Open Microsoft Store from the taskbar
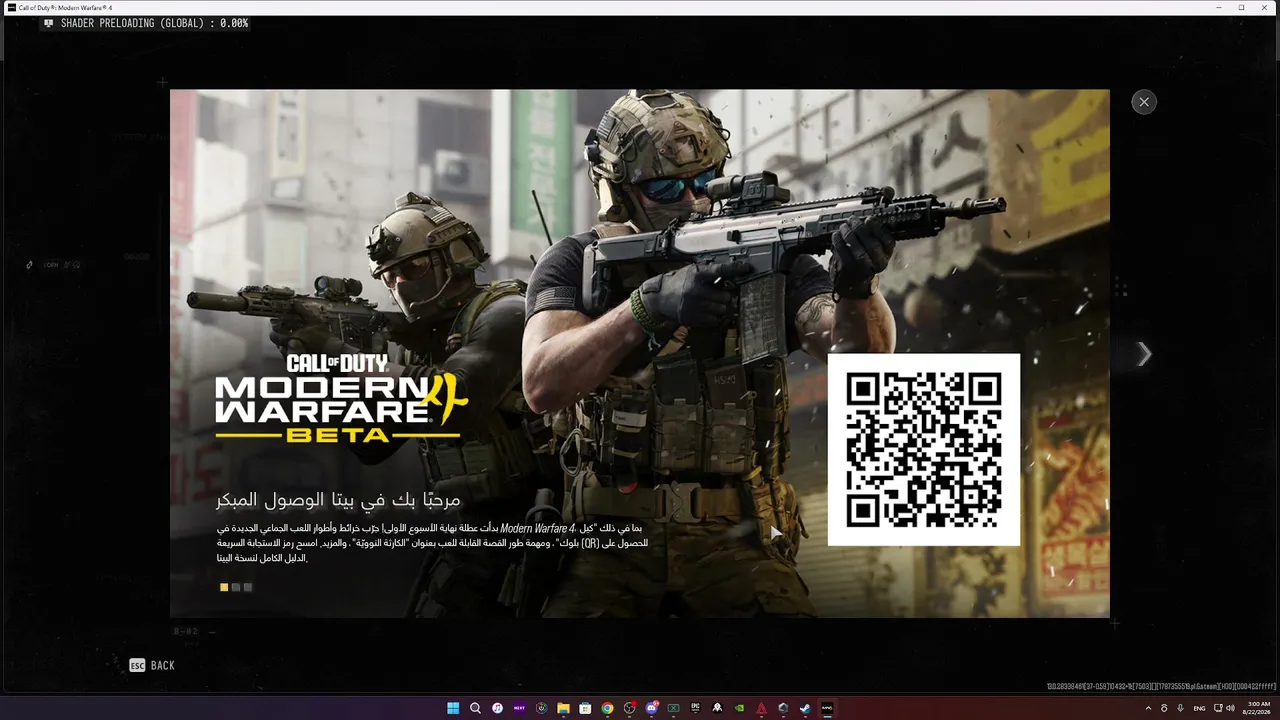 [x=585, y=708]
